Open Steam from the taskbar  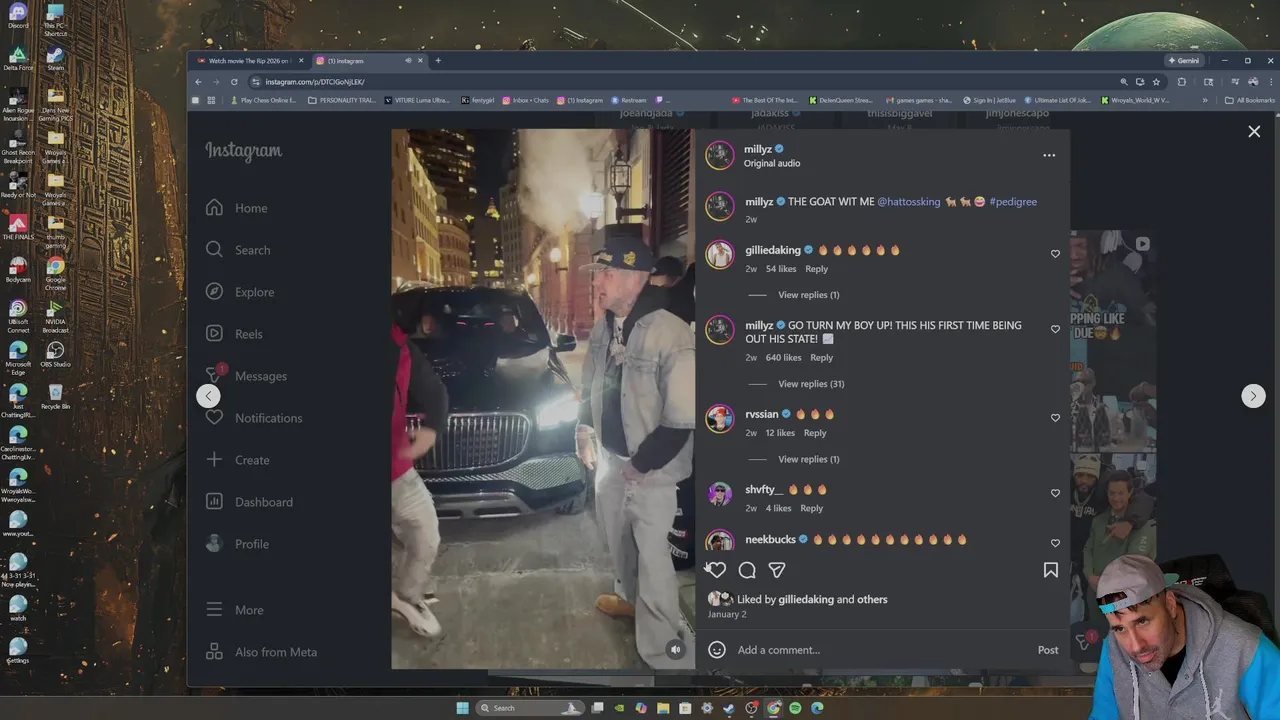[x=729, y=708]
